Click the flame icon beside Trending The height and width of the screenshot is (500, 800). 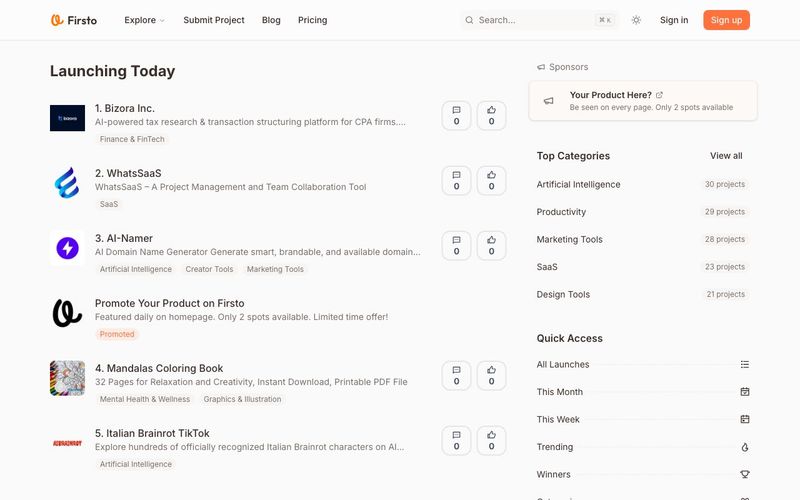click(x=745, y=447)
